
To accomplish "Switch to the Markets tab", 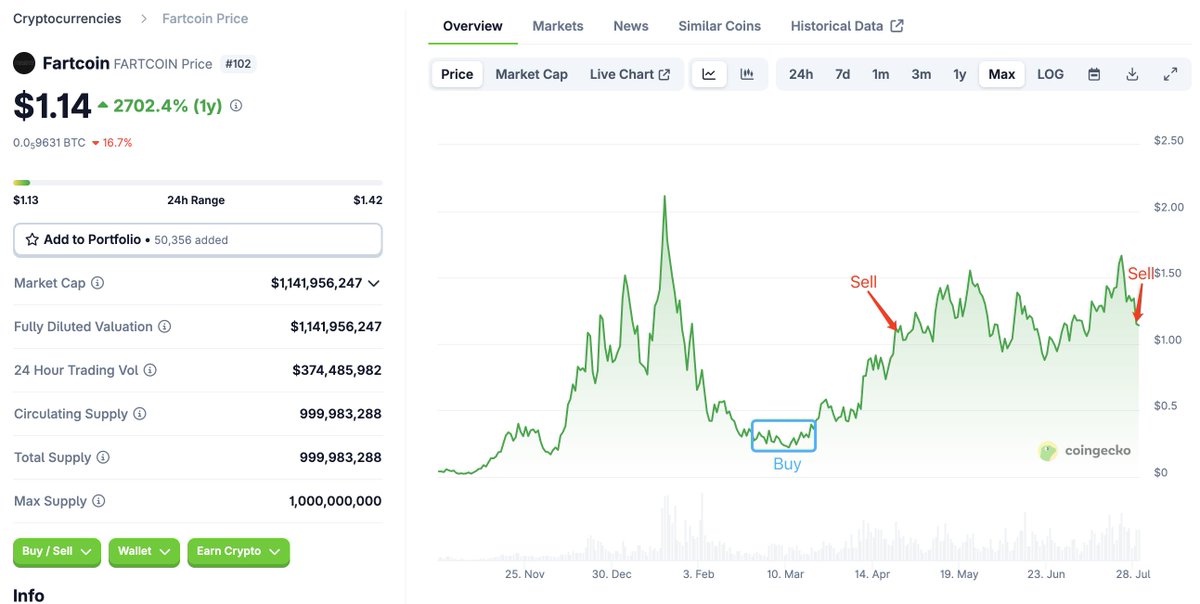I will [558, 26].
